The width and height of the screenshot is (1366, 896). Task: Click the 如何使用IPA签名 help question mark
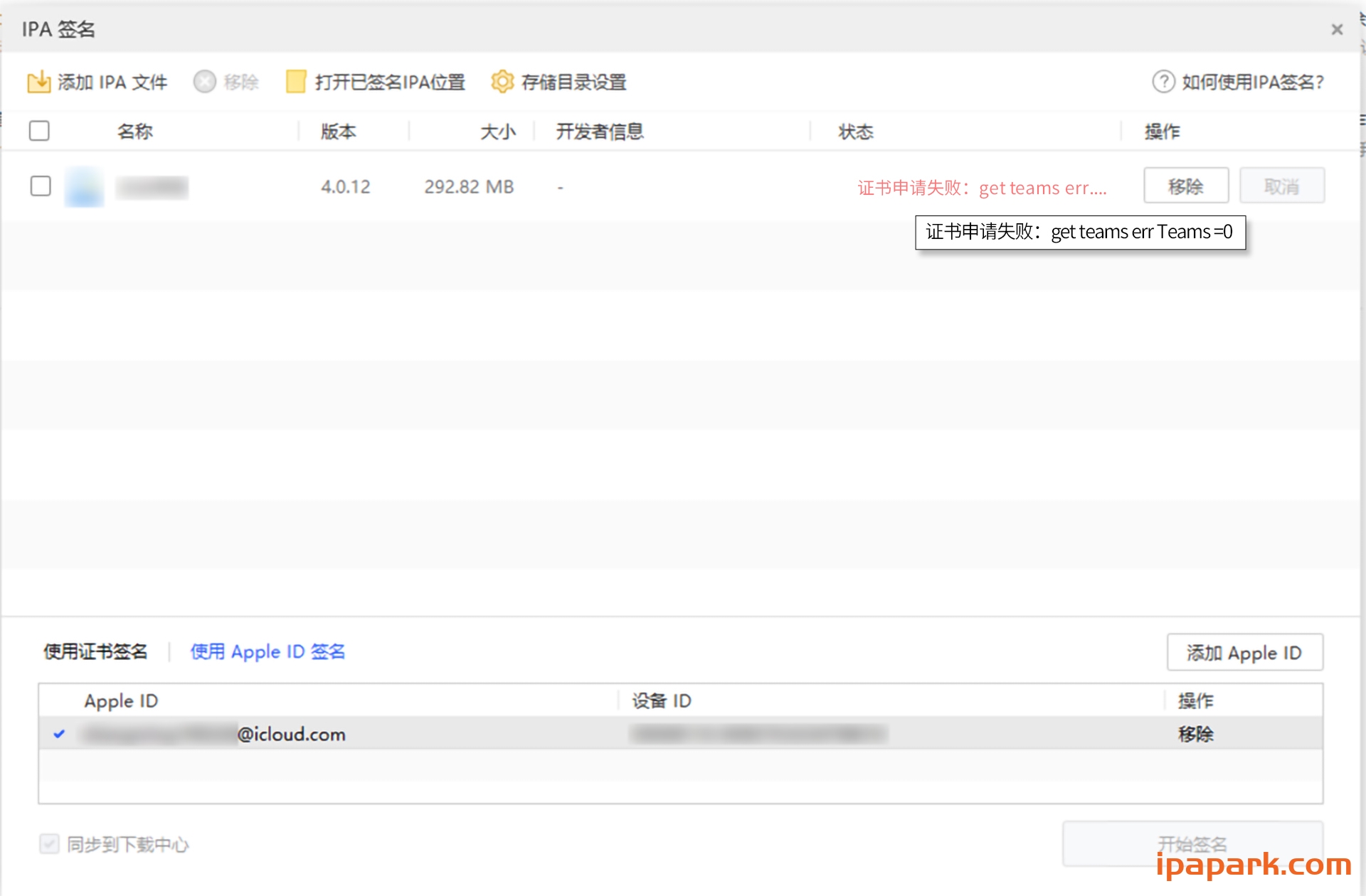[1163, 81]
